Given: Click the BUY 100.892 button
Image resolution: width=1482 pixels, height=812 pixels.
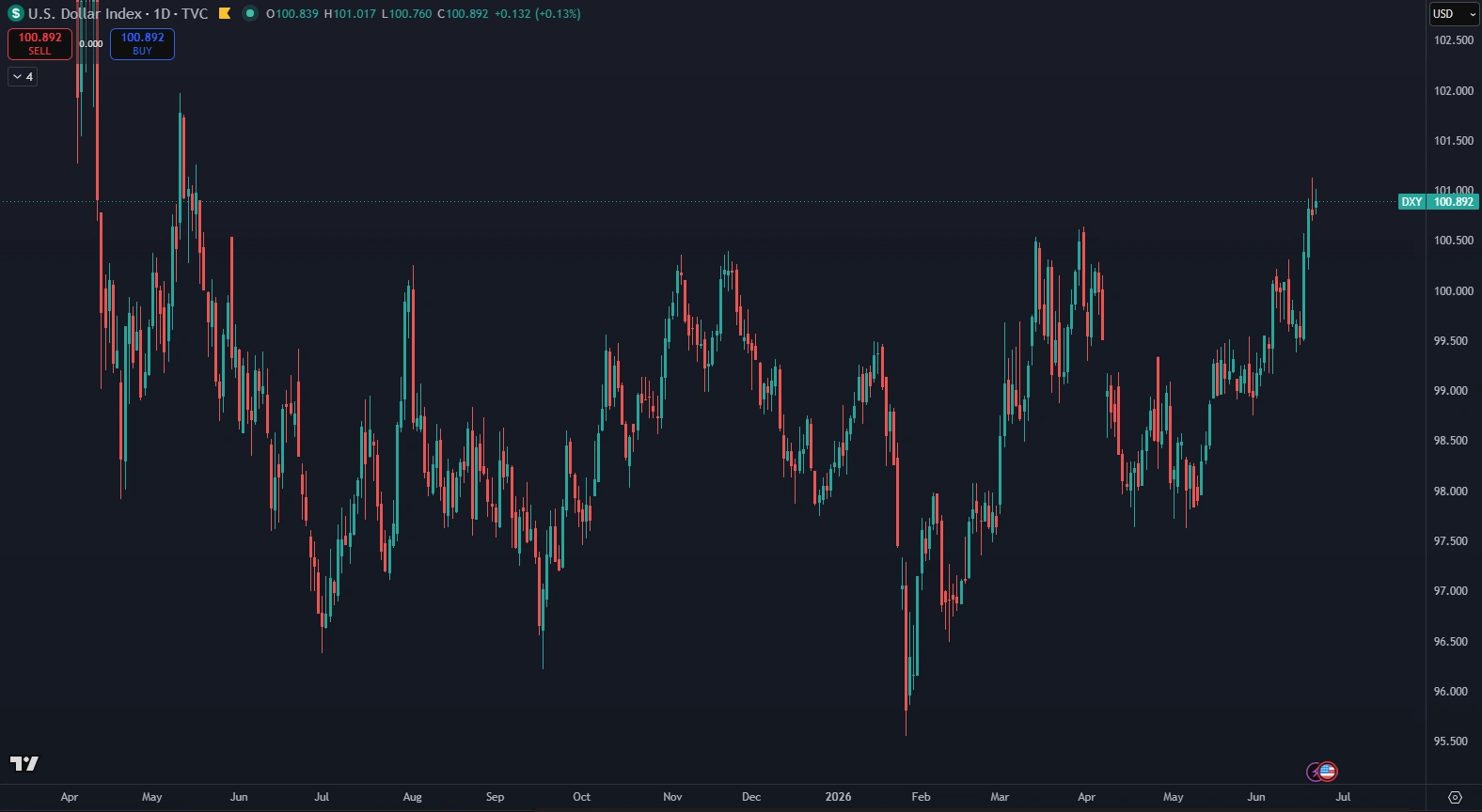Looking at the screenshot, I should tap(142, 43).
